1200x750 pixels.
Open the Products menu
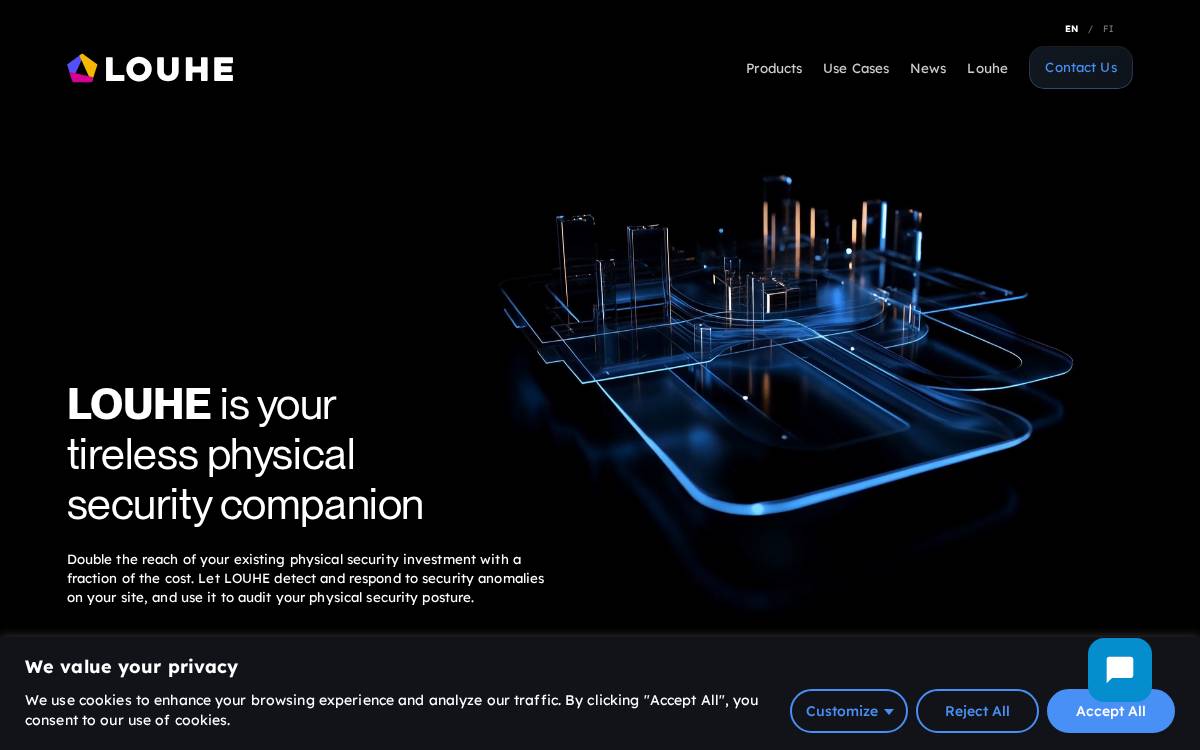774,68
